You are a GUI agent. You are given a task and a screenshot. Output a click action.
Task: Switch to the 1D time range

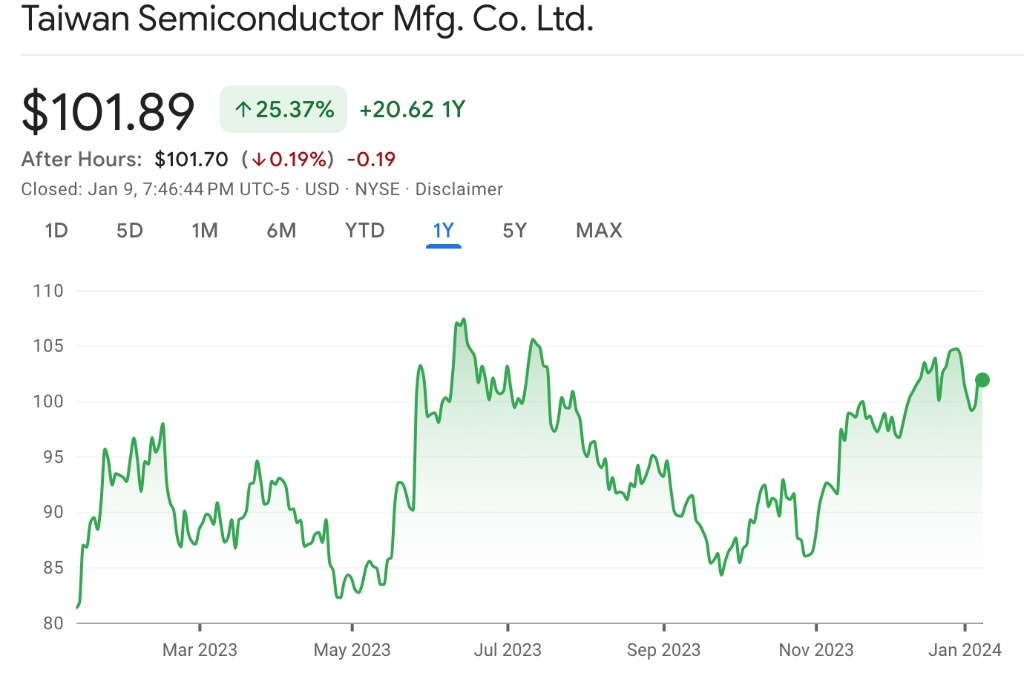(56, 231)
